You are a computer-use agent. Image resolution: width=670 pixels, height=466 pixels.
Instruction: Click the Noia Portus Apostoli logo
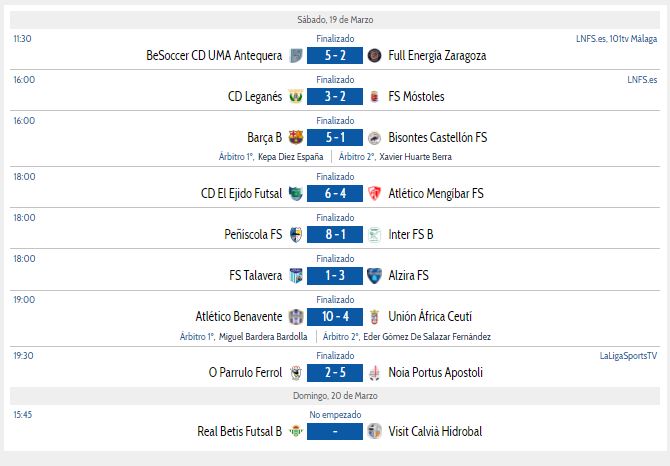[375, 373]
